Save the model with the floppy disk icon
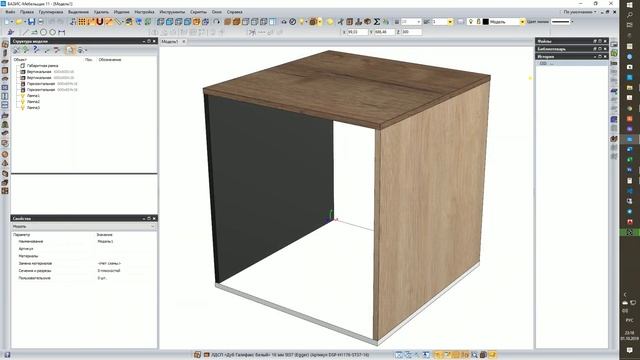 31,22
